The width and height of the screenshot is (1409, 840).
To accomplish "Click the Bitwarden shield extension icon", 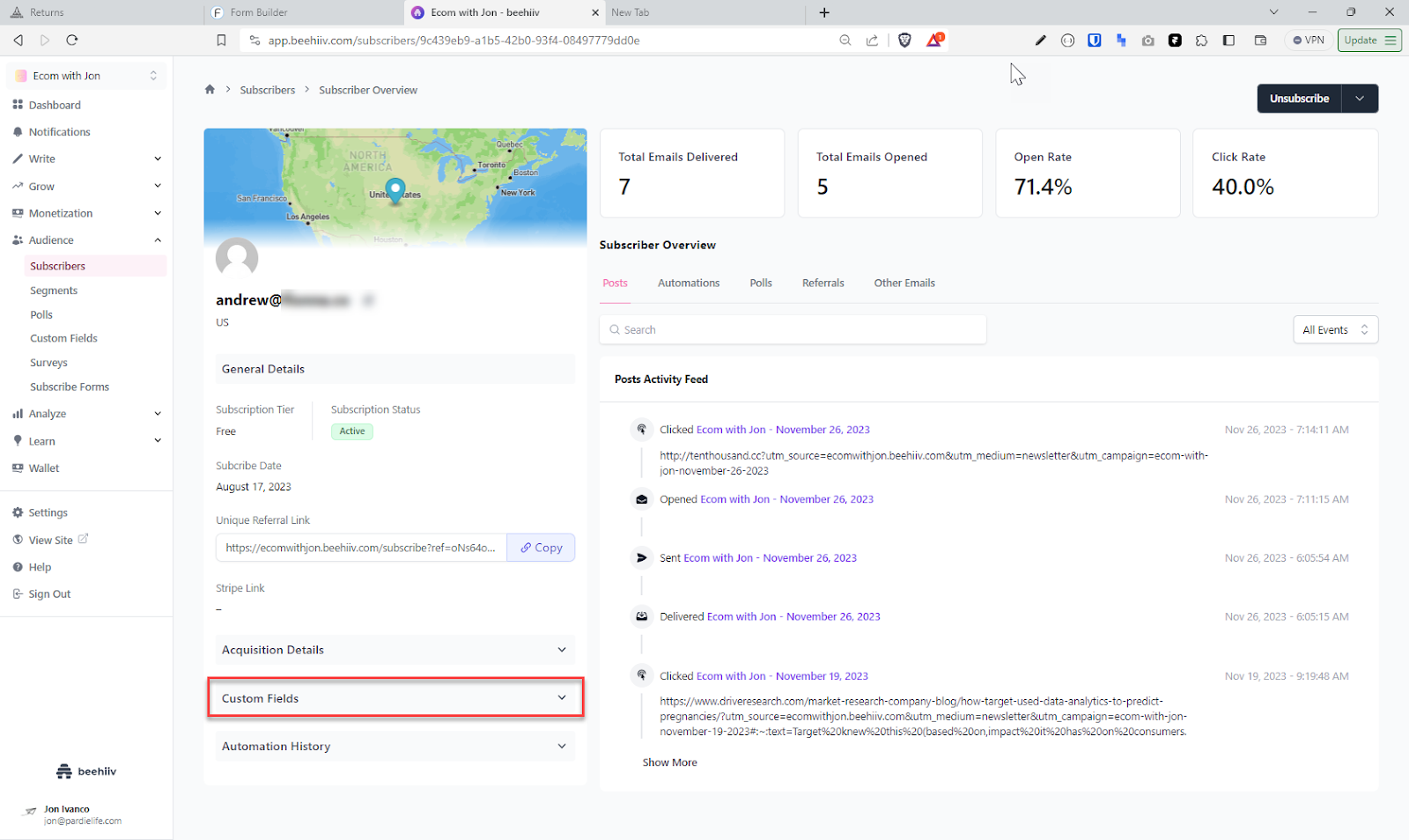I will click(1095, 41).
